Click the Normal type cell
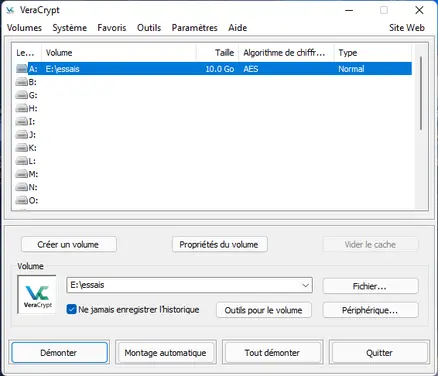 coord(351,69)
